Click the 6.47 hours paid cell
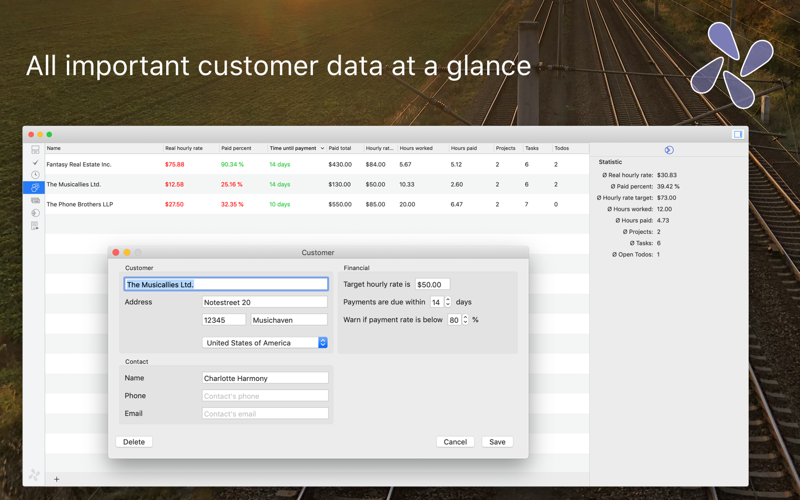800x500 pixels. pyautogui.click(x=457, y=204)
